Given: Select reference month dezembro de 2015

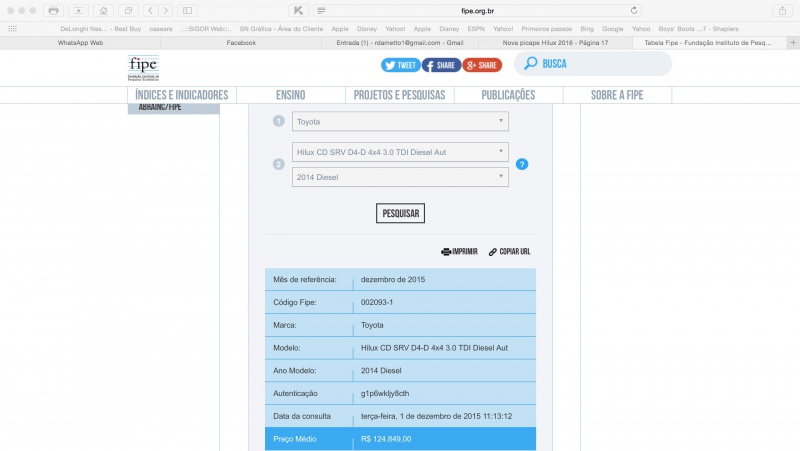Looking at the screenshot, I should [393, 280].
